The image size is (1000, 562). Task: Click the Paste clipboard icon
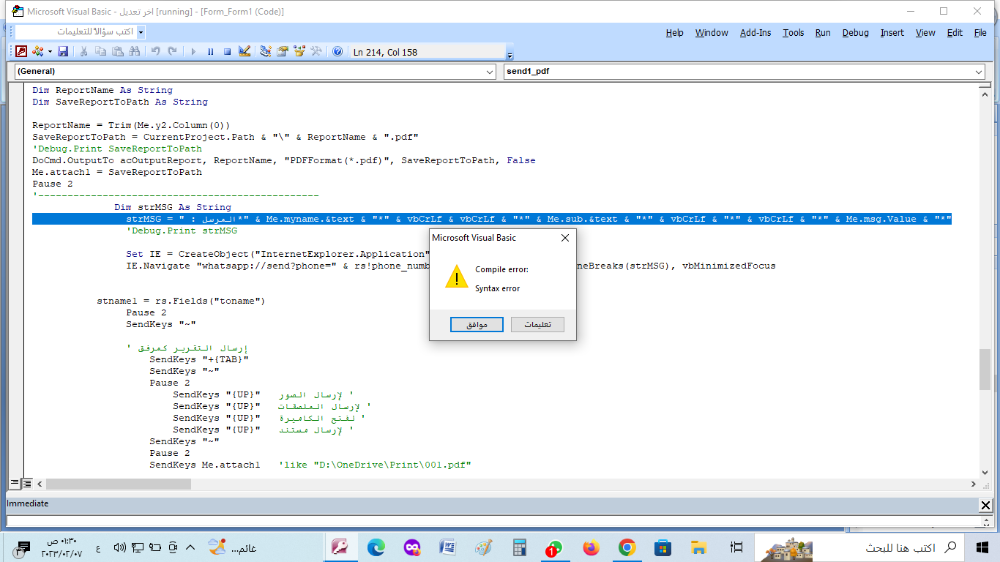point(117,52)
